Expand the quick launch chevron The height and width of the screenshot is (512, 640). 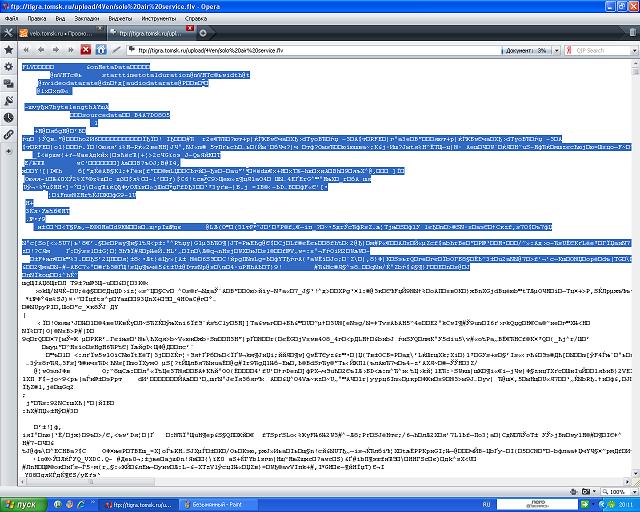pos(93,503)
